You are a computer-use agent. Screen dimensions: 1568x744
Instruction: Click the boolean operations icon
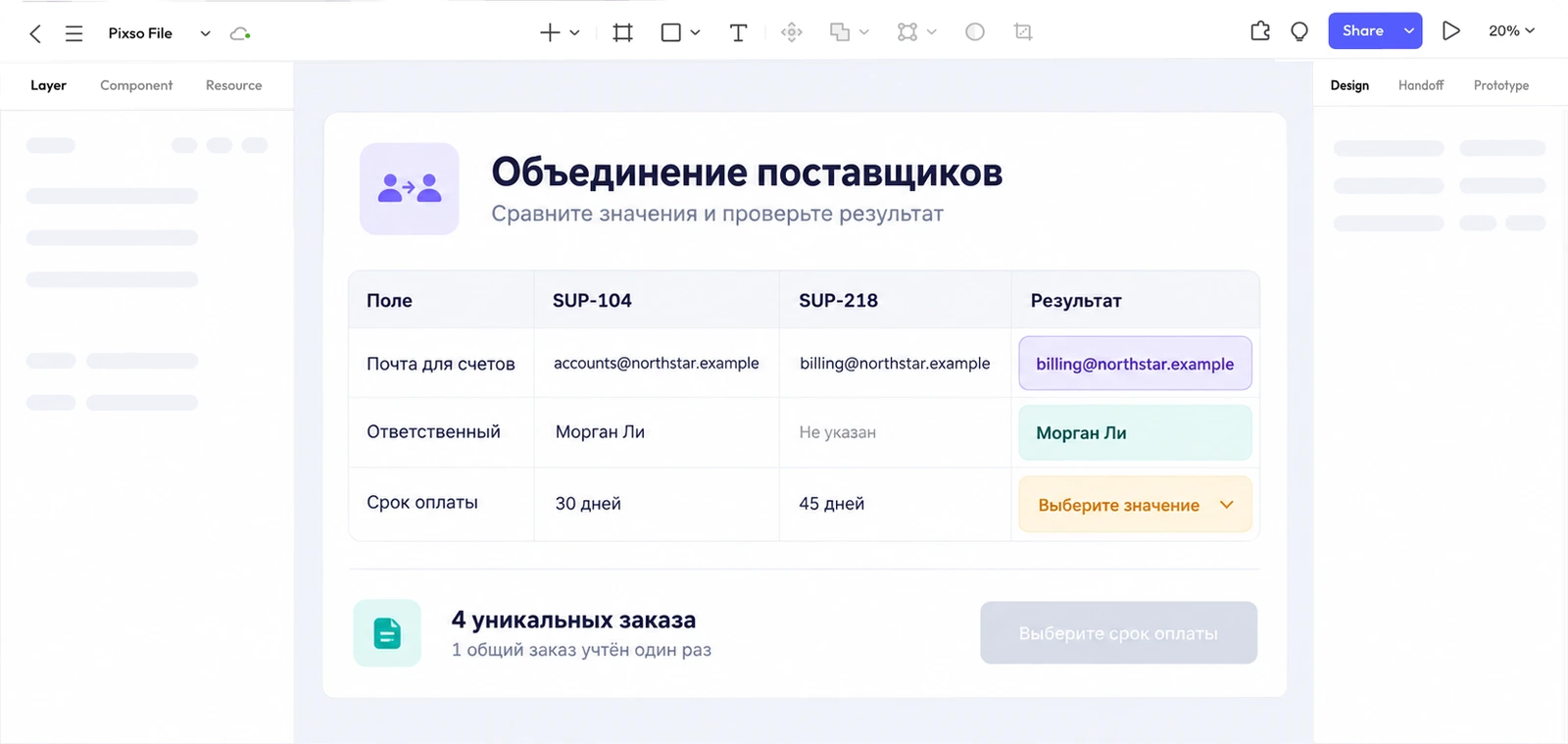click(x=840, y=32)
